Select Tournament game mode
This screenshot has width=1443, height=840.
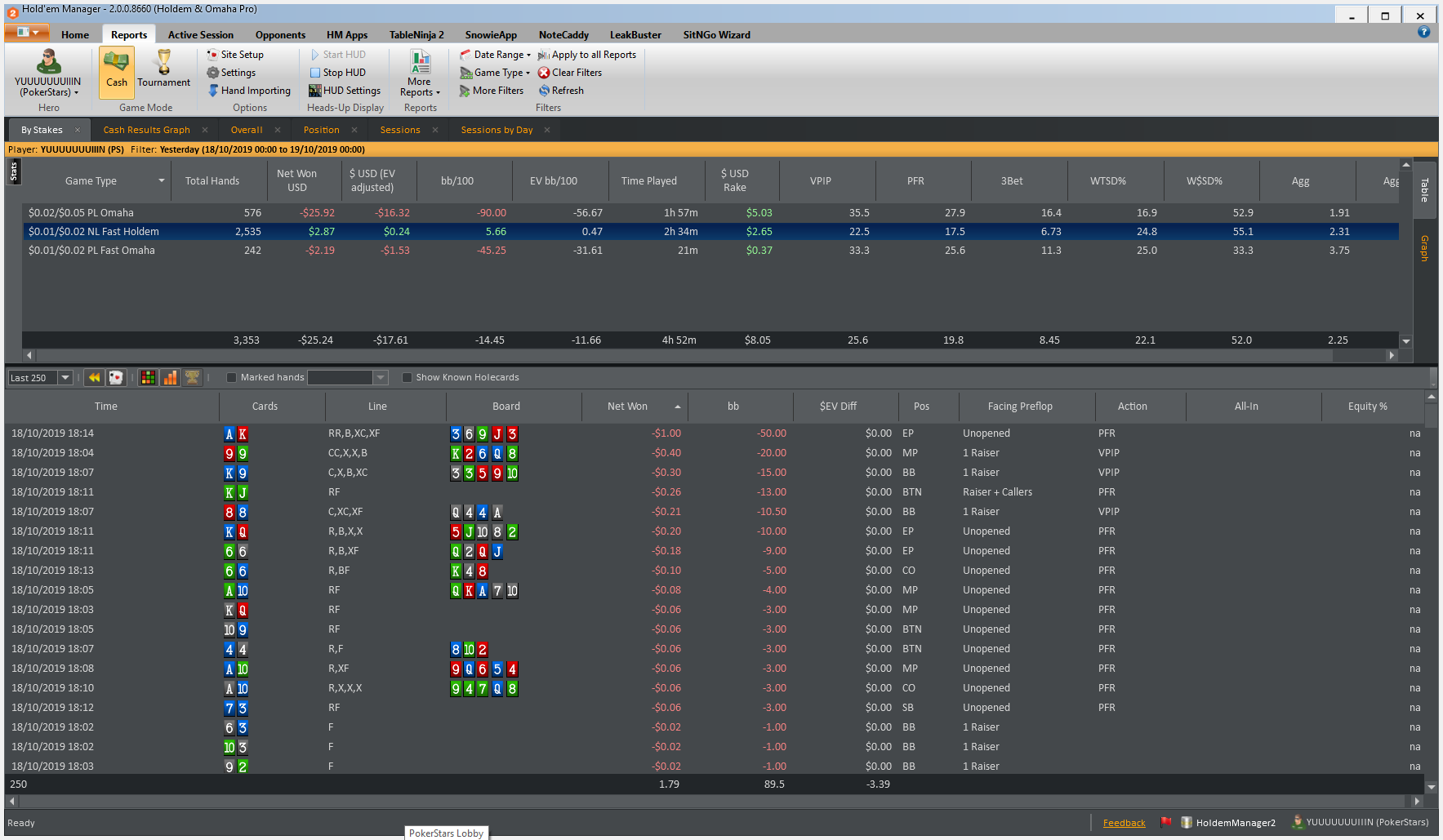(163, 69)
